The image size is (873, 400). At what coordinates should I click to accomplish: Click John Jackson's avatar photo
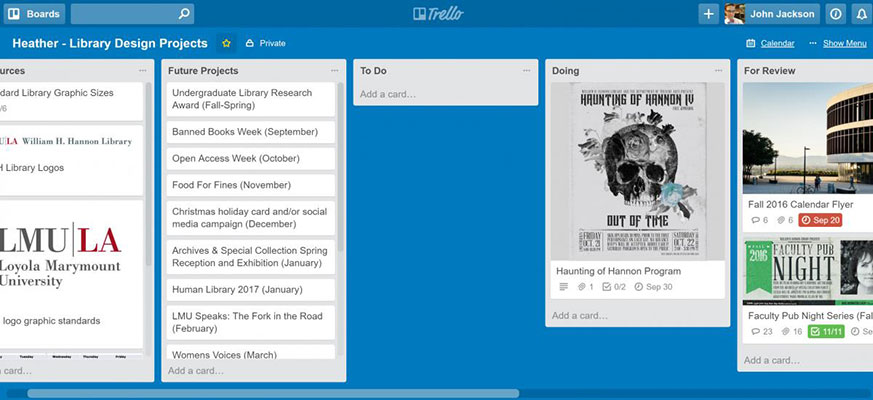point(734,14)
